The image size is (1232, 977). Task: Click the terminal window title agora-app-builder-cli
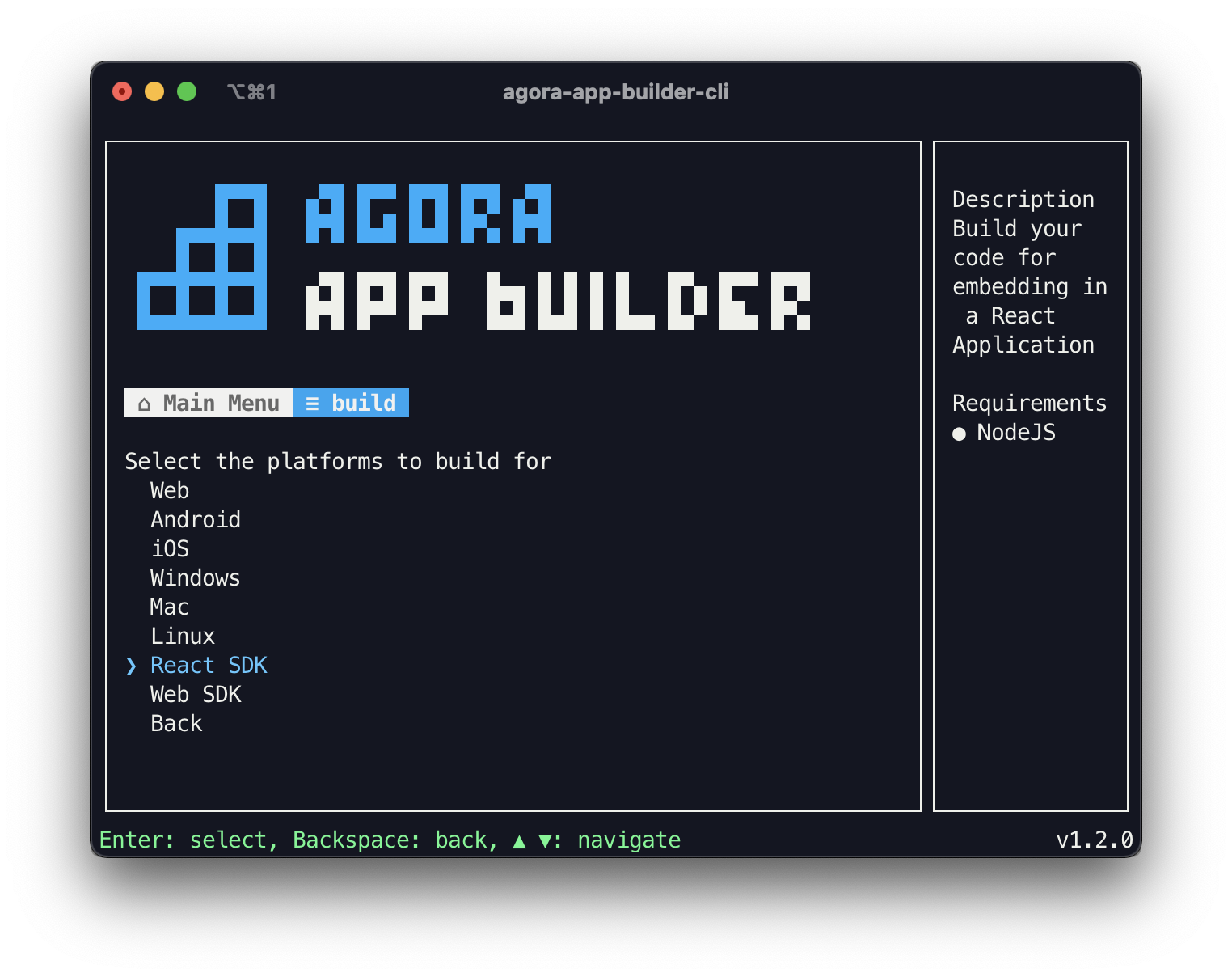point(616,92)
